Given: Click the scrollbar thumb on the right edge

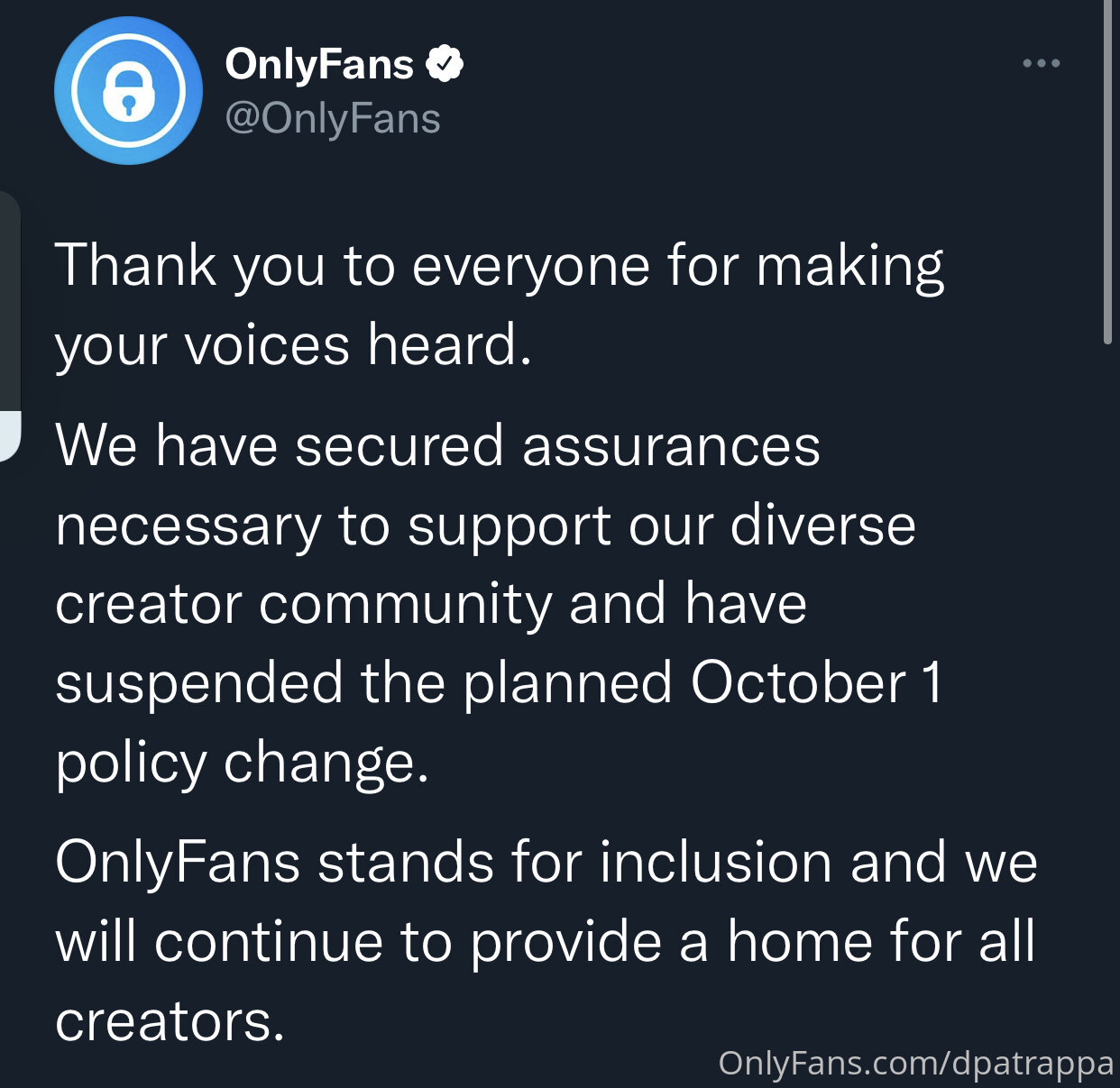Looking at the screenshot, I should click(1108, 171).
